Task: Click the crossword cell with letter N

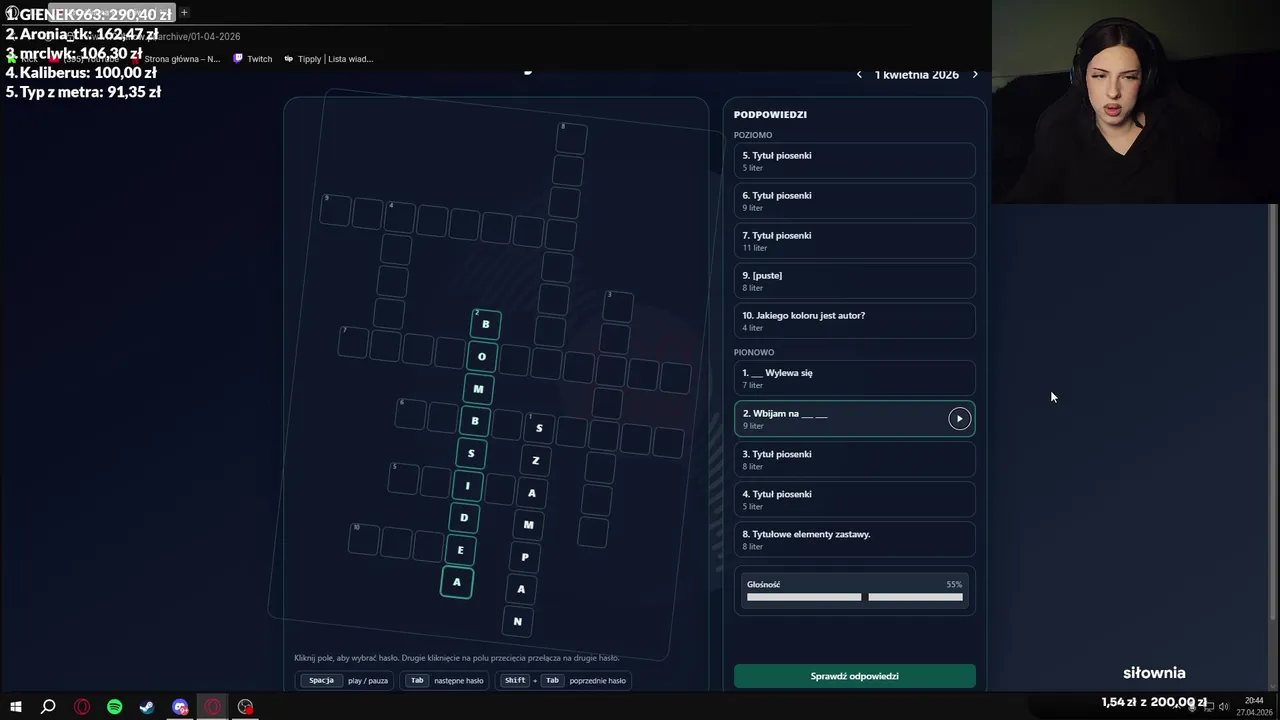Action: [x=517, y=621]
